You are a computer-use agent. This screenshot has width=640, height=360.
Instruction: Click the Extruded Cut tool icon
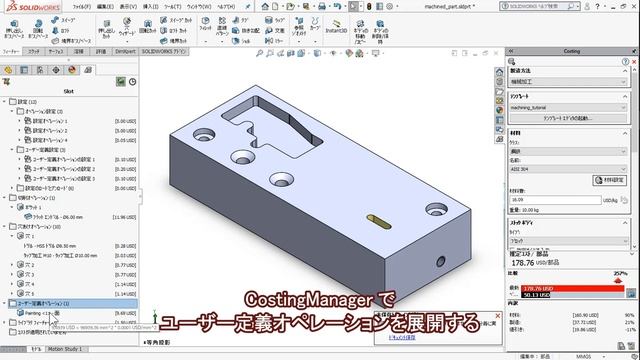tap(107, 24)
